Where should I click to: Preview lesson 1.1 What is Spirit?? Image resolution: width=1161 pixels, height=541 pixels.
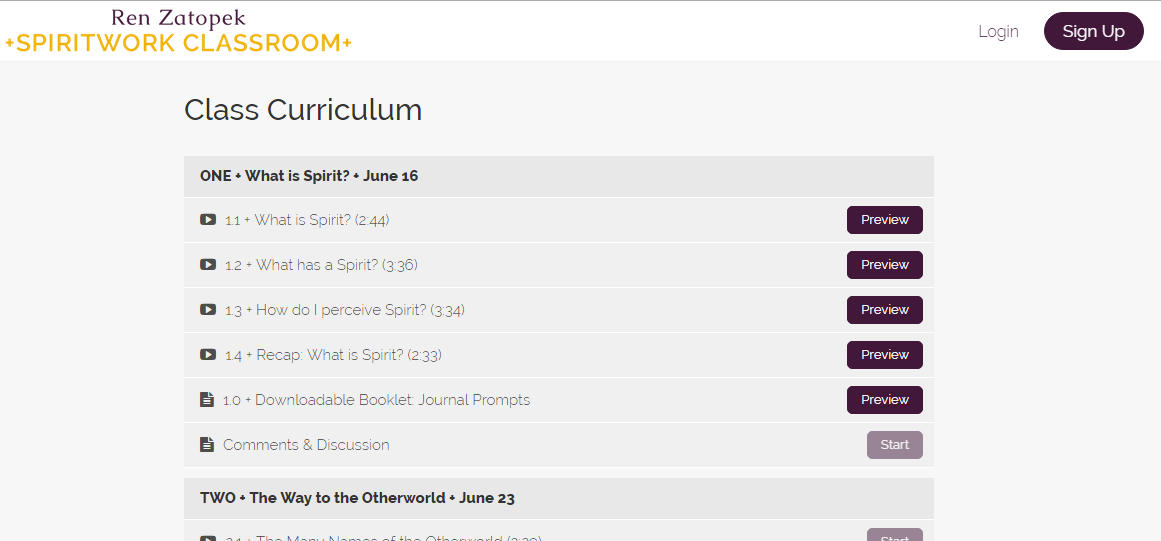(x=885, y=220)
